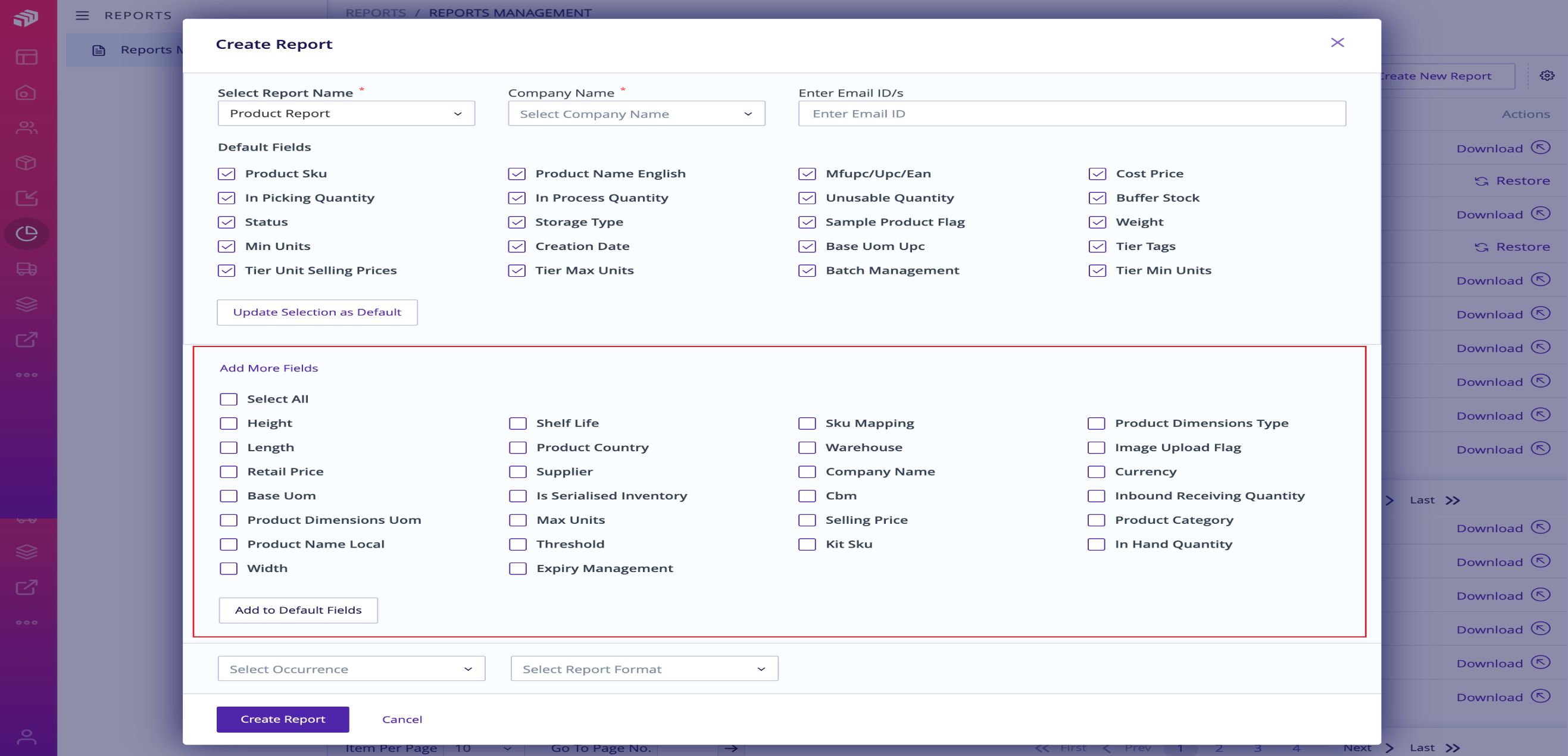Image resolution: width=1568 pixels, height=756 pixels.
Task: Click the package box sidebar icon
Action: coord(27,163)
